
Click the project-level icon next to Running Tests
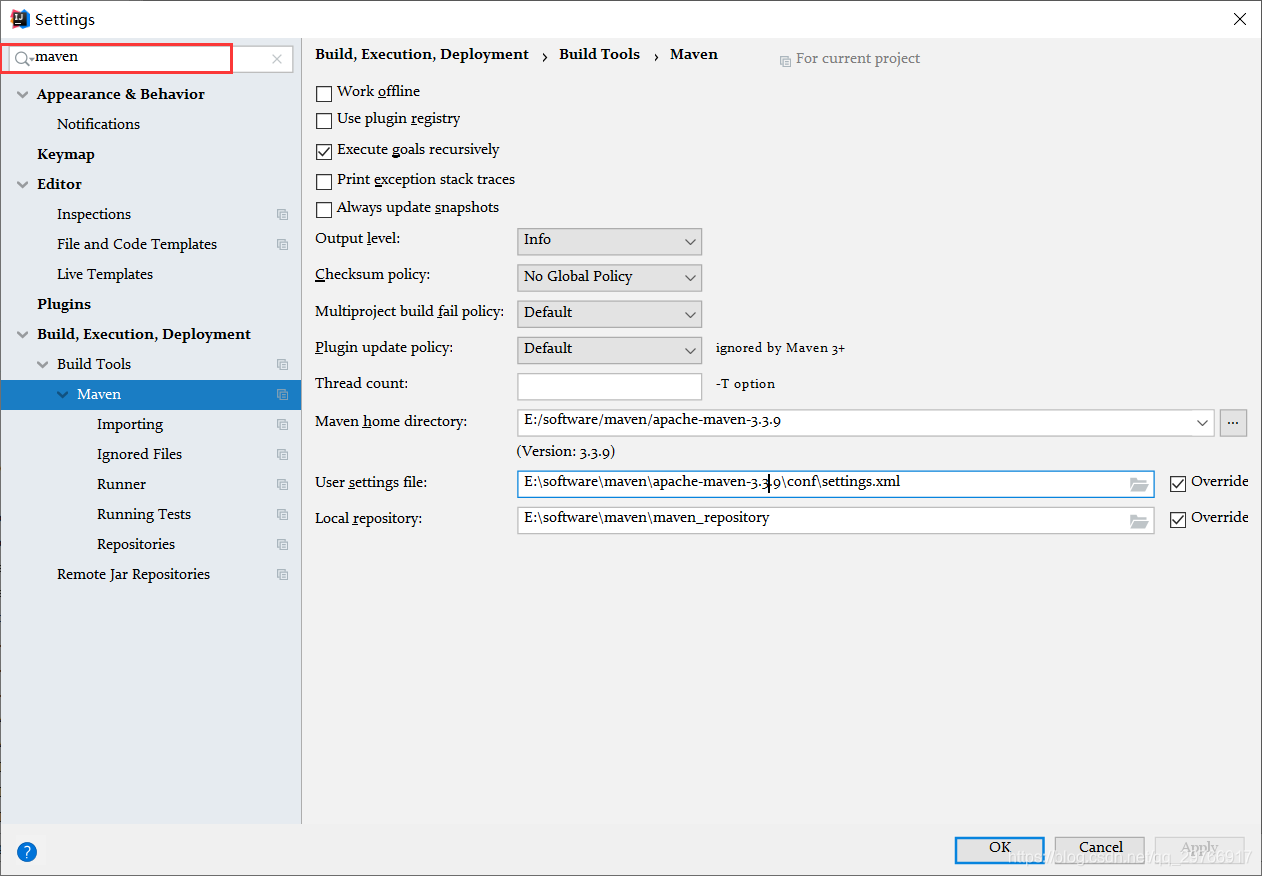(282, 514)
